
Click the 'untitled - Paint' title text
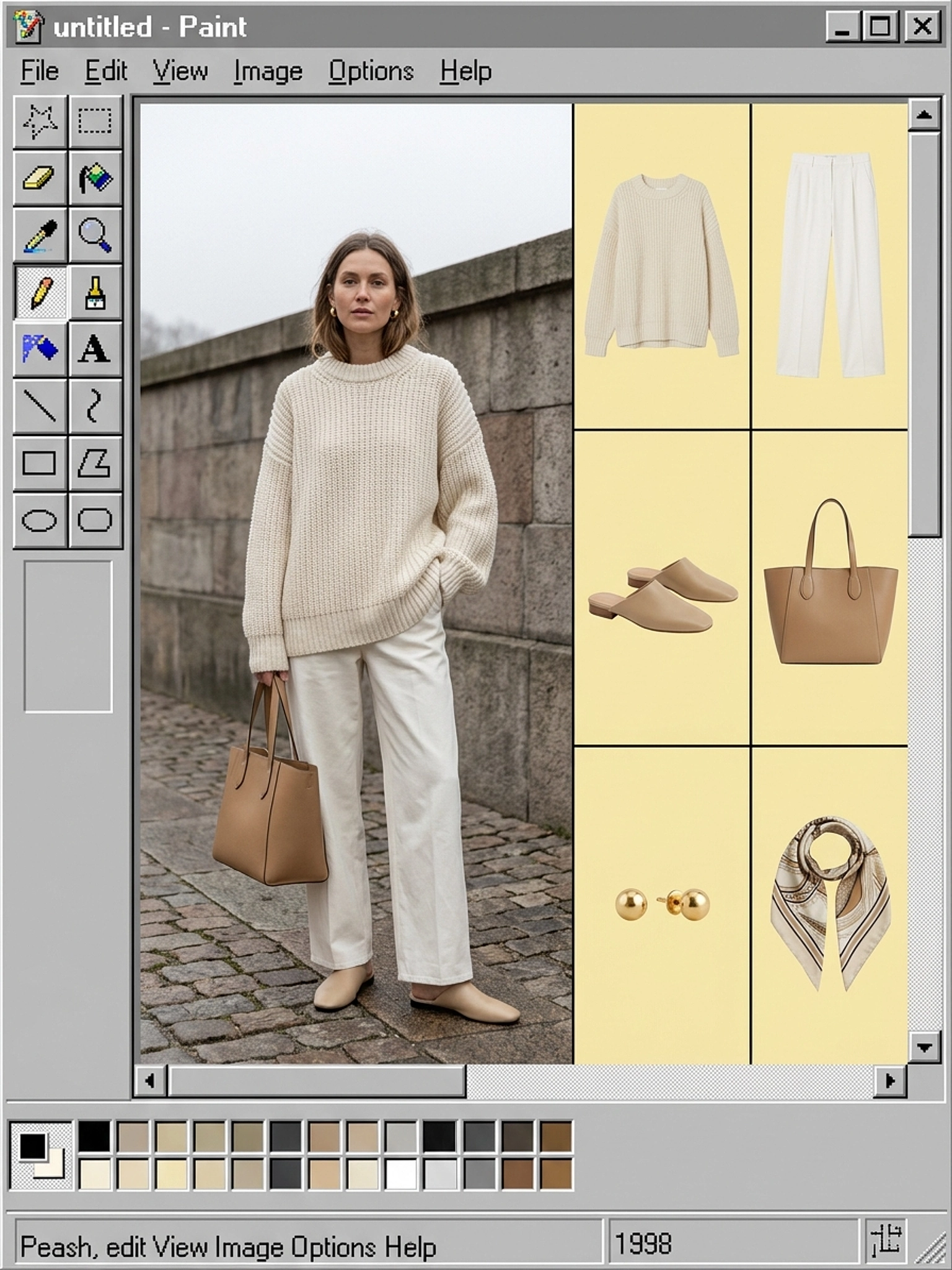[150, 27]
